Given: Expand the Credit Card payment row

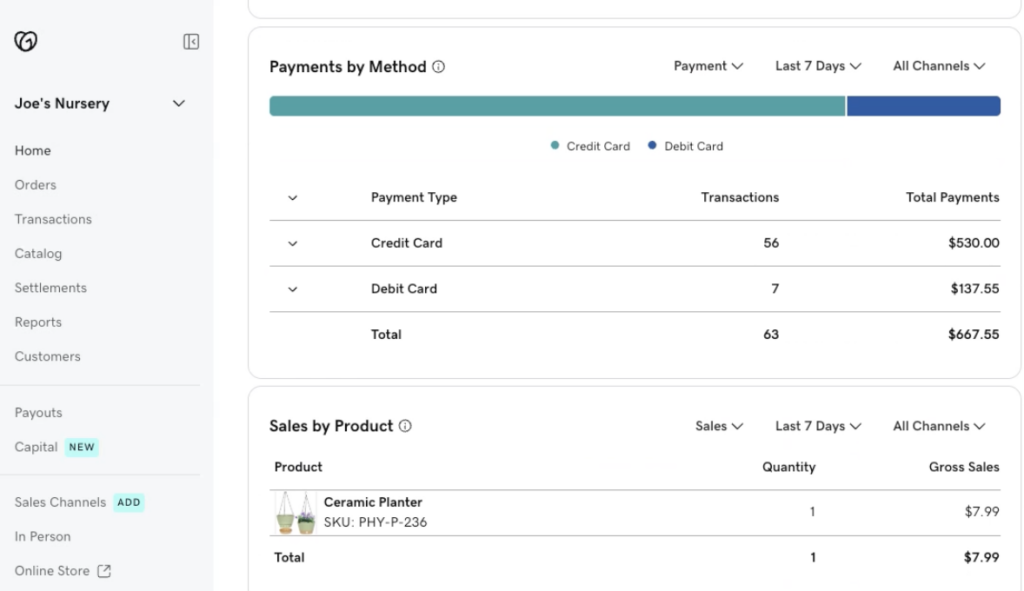Looking at the screenshot, I should (292, 243).
